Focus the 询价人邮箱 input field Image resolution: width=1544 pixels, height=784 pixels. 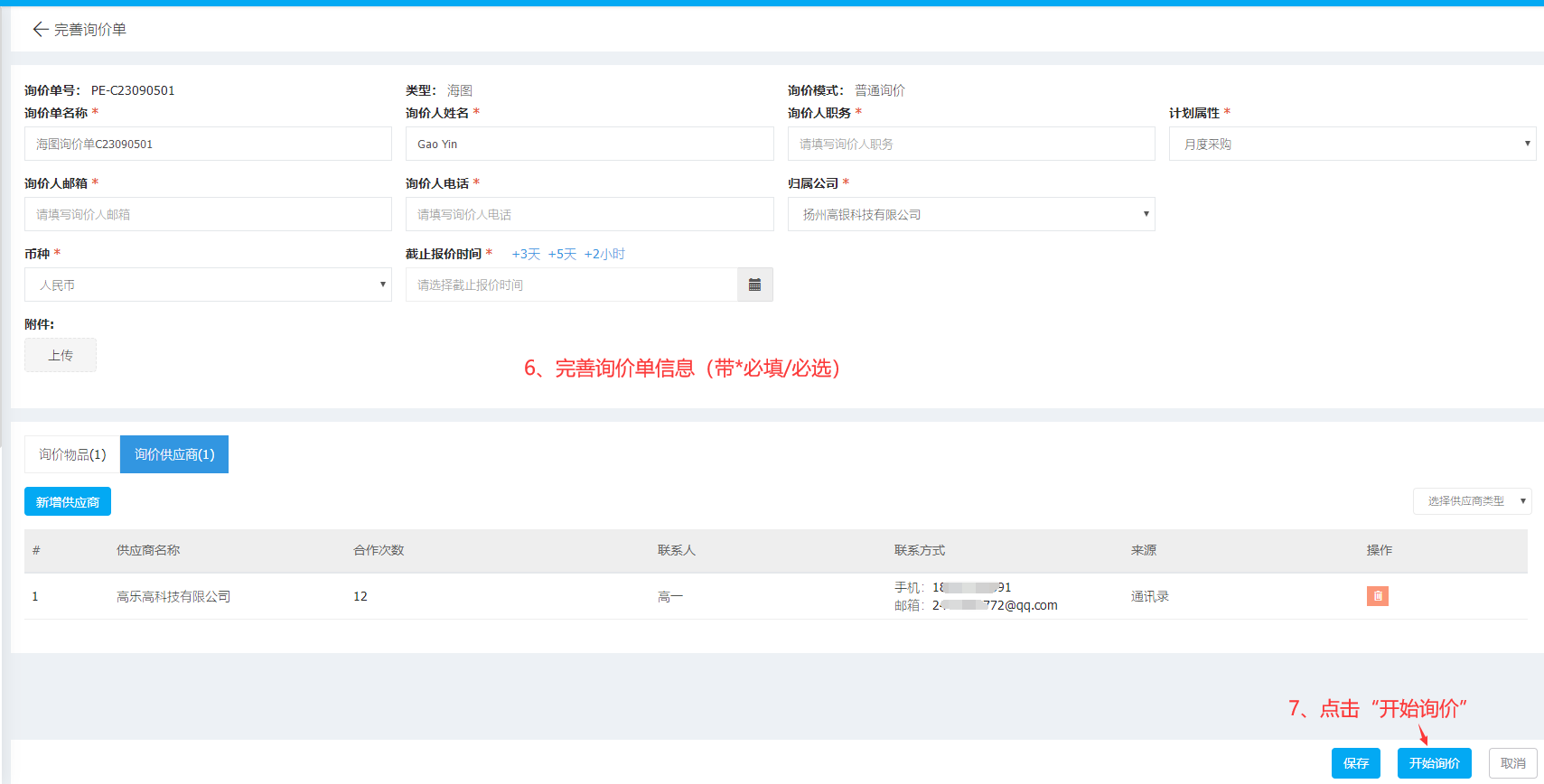(x=208, y=214)
